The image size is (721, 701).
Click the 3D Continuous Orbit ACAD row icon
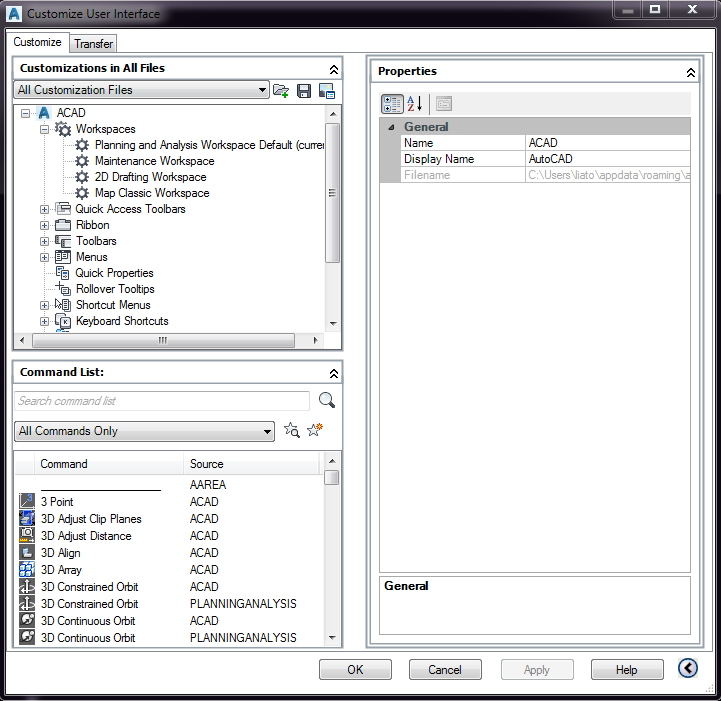coord(27,620)
